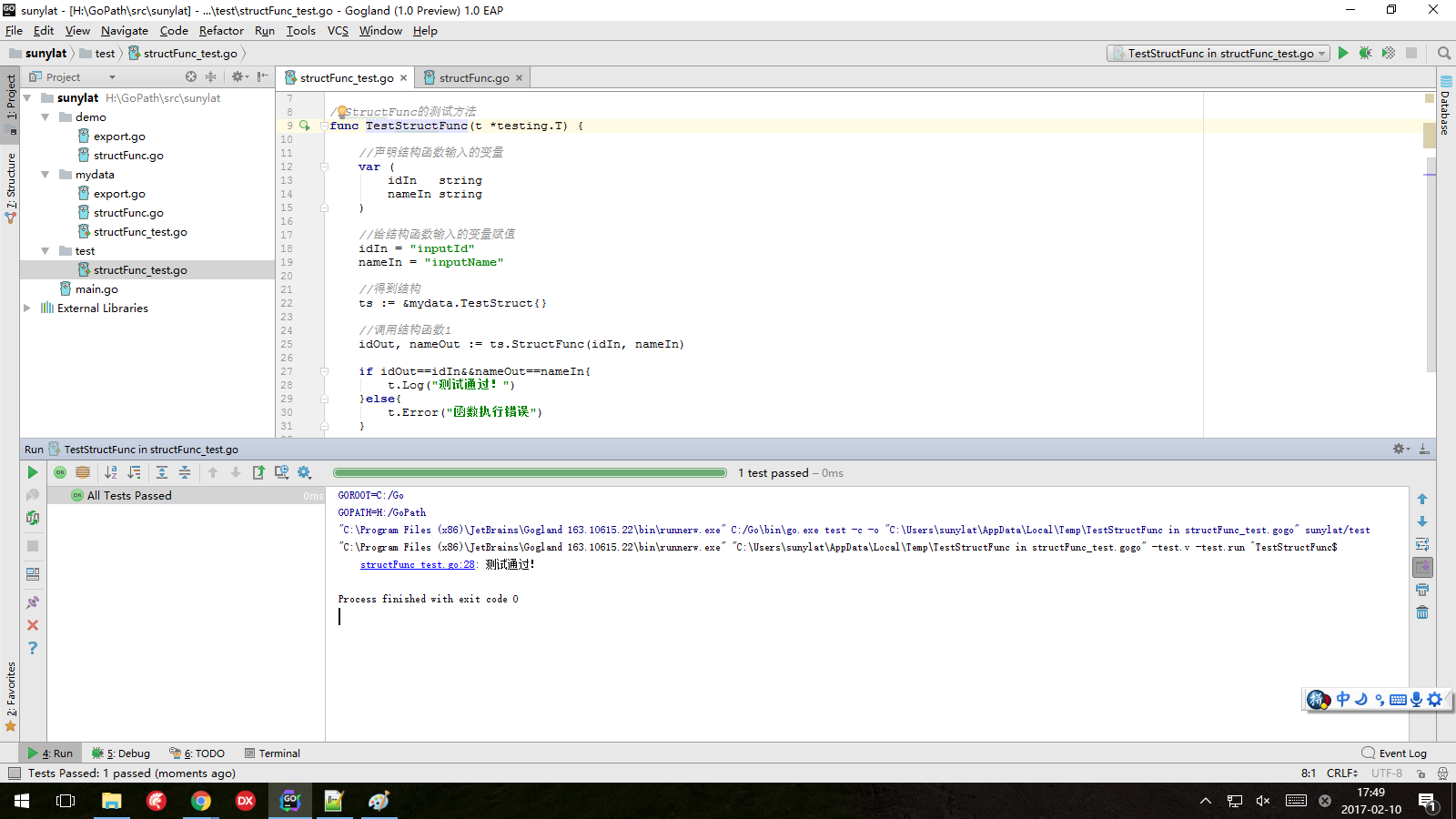Close structFunc_test.go editor tab
The image size is (1456, 819).
(x=404, y=77)
